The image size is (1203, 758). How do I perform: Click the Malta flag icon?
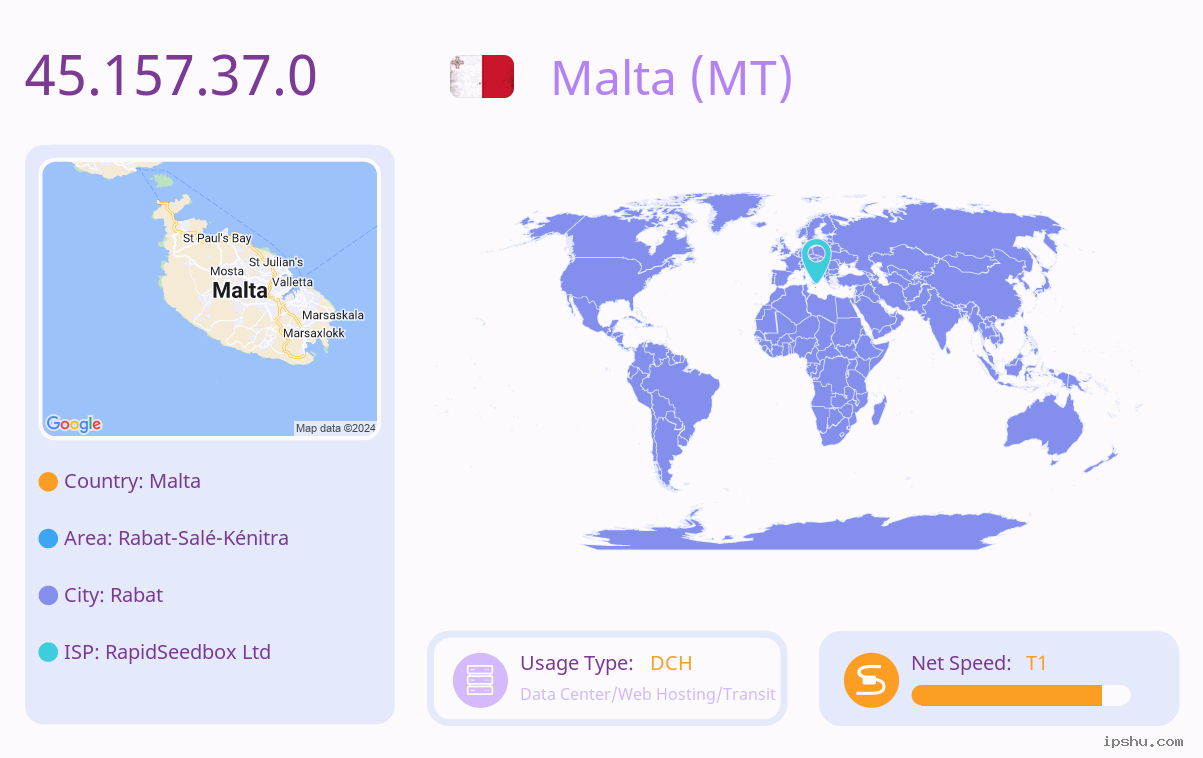[x=482, y=77]
